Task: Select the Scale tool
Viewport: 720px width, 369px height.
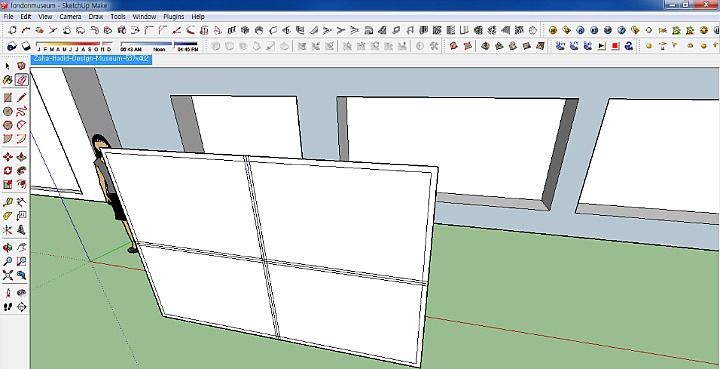Action: (8, 184)
